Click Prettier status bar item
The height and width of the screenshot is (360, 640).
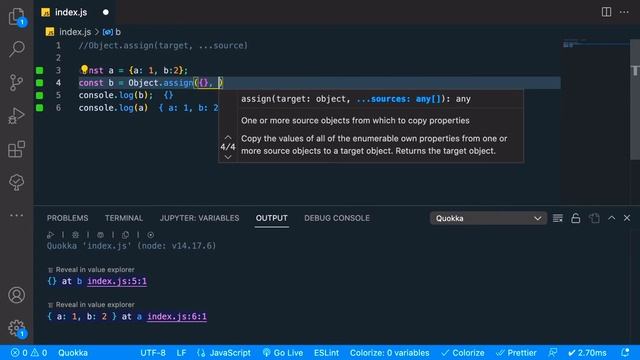516,353
